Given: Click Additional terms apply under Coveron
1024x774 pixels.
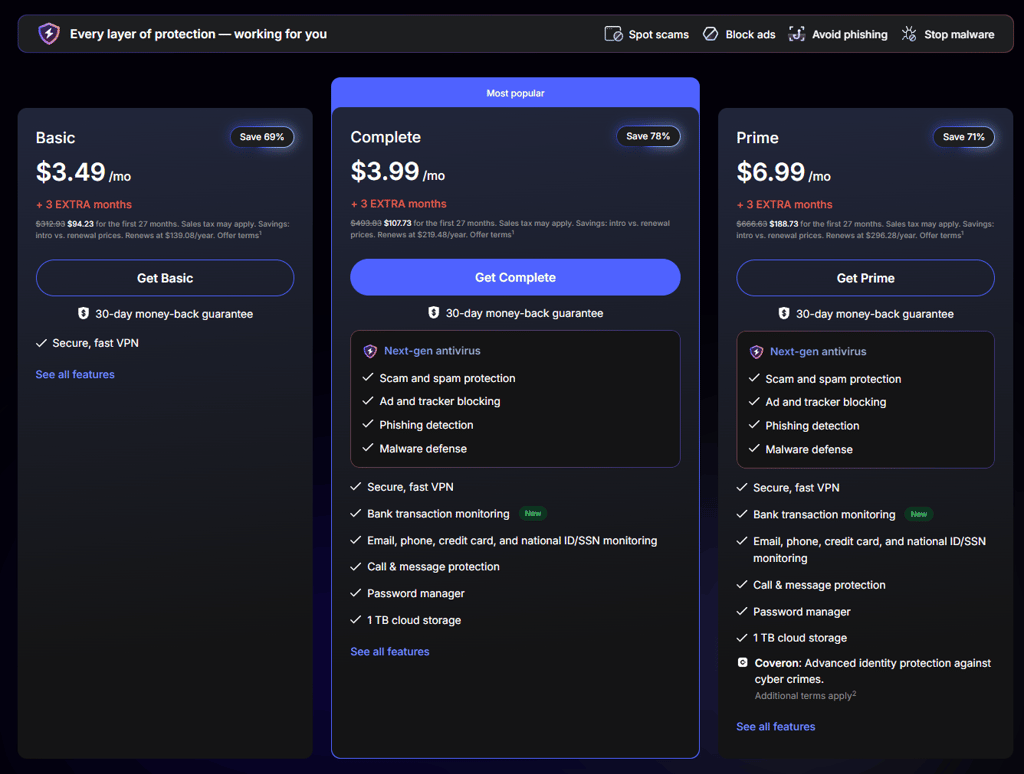Looking at the screenshot, I should (x=805, y=696).
